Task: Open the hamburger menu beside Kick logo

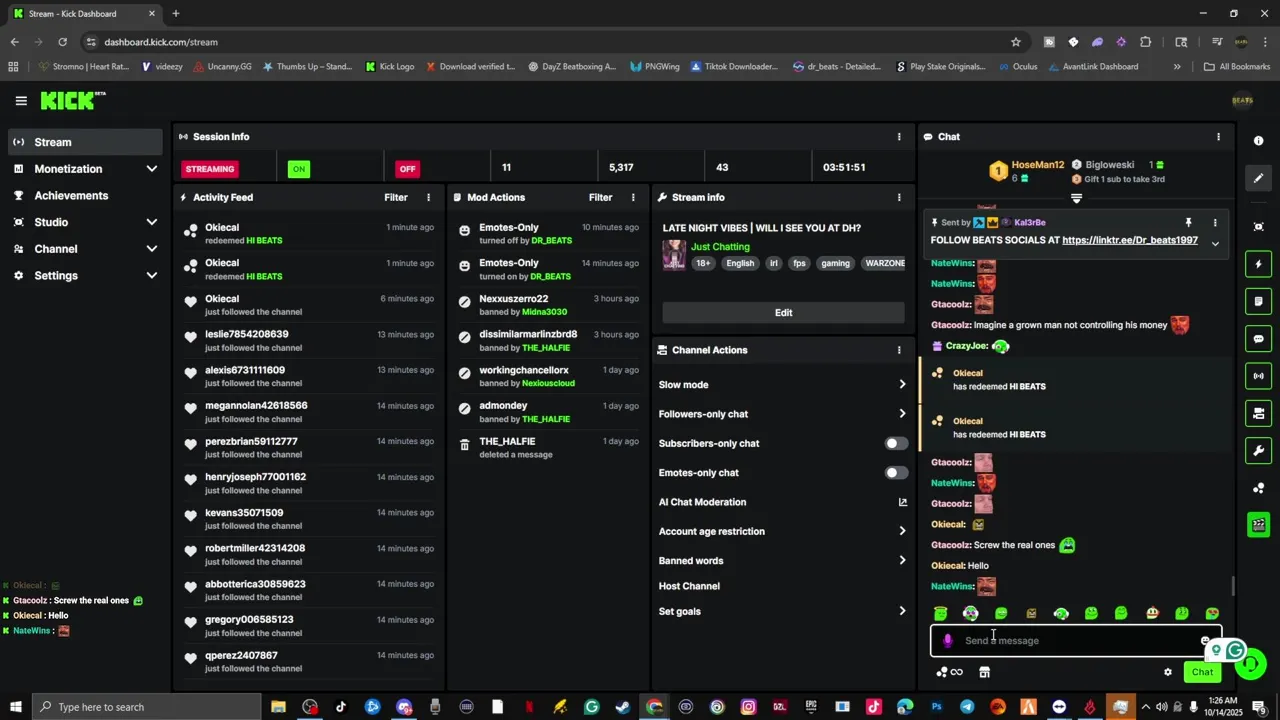Action: click(21, 100)
